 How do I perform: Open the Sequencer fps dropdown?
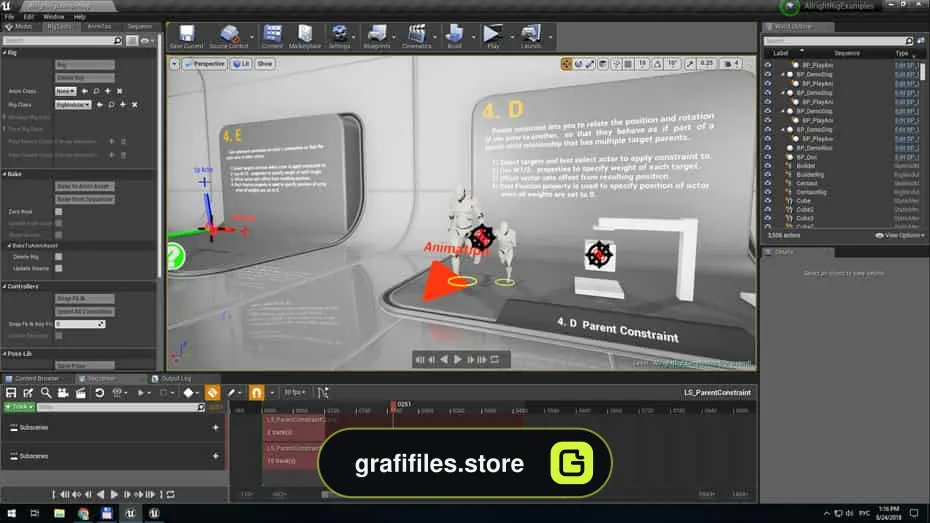(x=295, y=393)
